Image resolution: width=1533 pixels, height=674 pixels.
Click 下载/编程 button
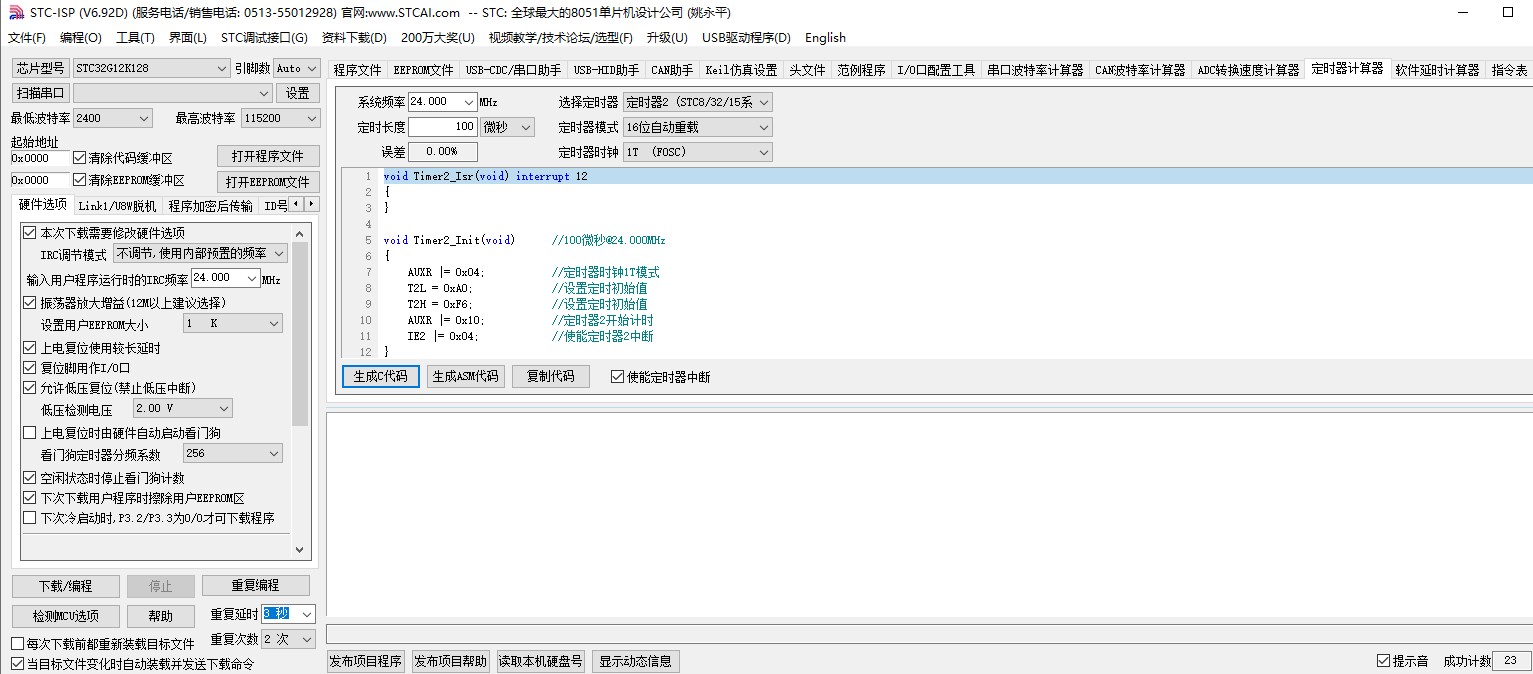[x=66, y=586]
